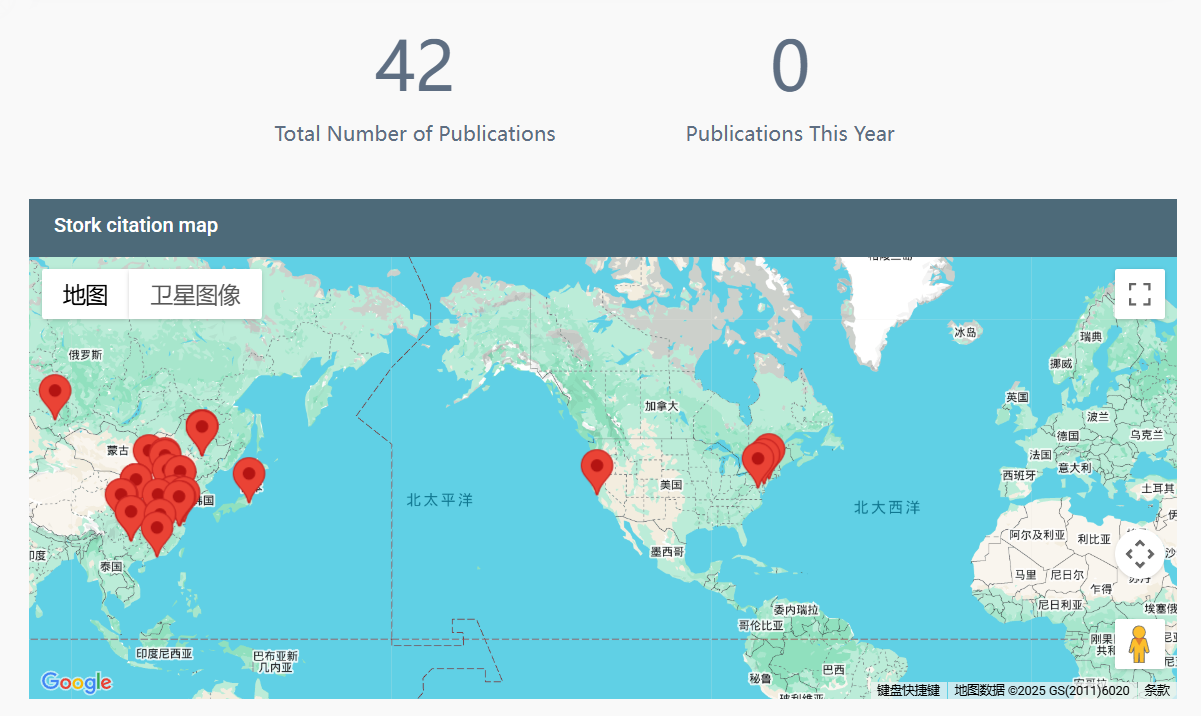Click the 美国 country label
Viewport: 1201px width, 716px height.
point(670,485)
